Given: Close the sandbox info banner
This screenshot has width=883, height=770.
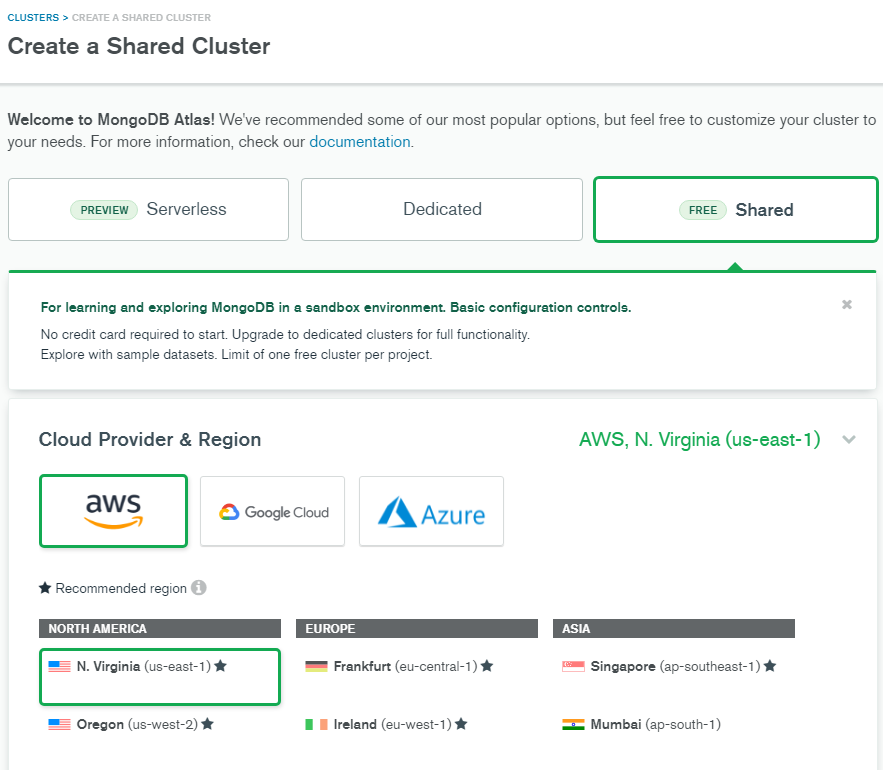Looking at the screenshot, I should coord(846,305).
